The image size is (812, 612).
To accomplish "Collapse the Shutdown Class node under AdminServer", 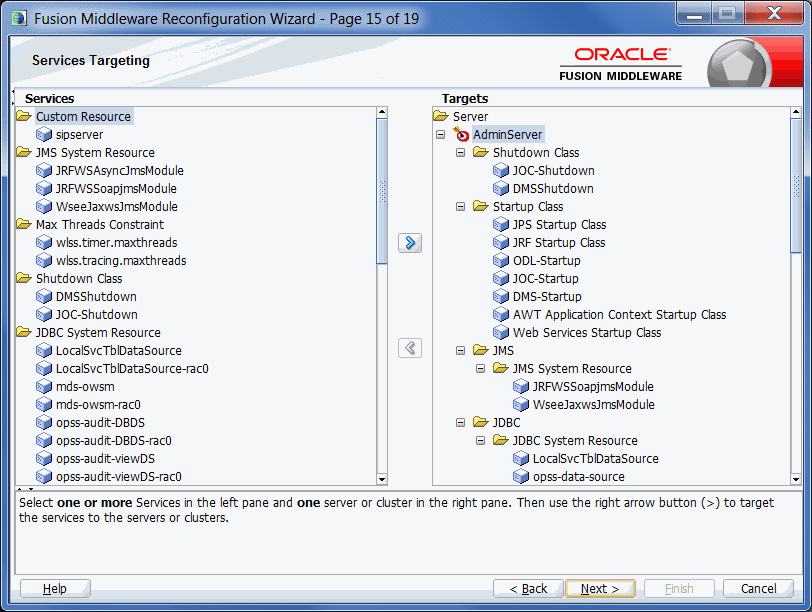I will coord(460,153).
